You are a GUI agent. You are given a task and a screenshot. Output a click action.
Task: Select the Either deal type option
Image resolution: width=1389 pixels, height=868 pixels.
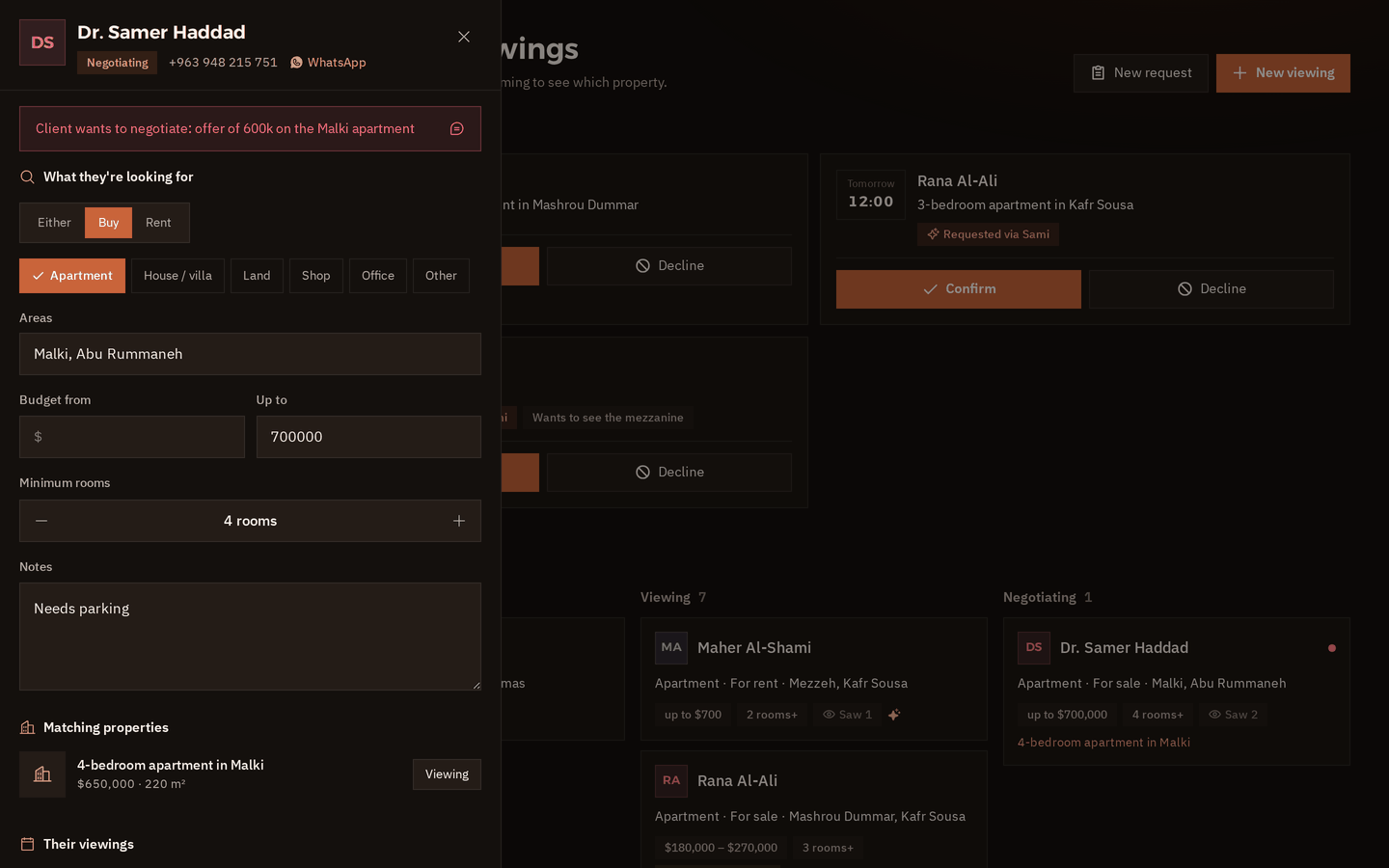tap(54, 223)
